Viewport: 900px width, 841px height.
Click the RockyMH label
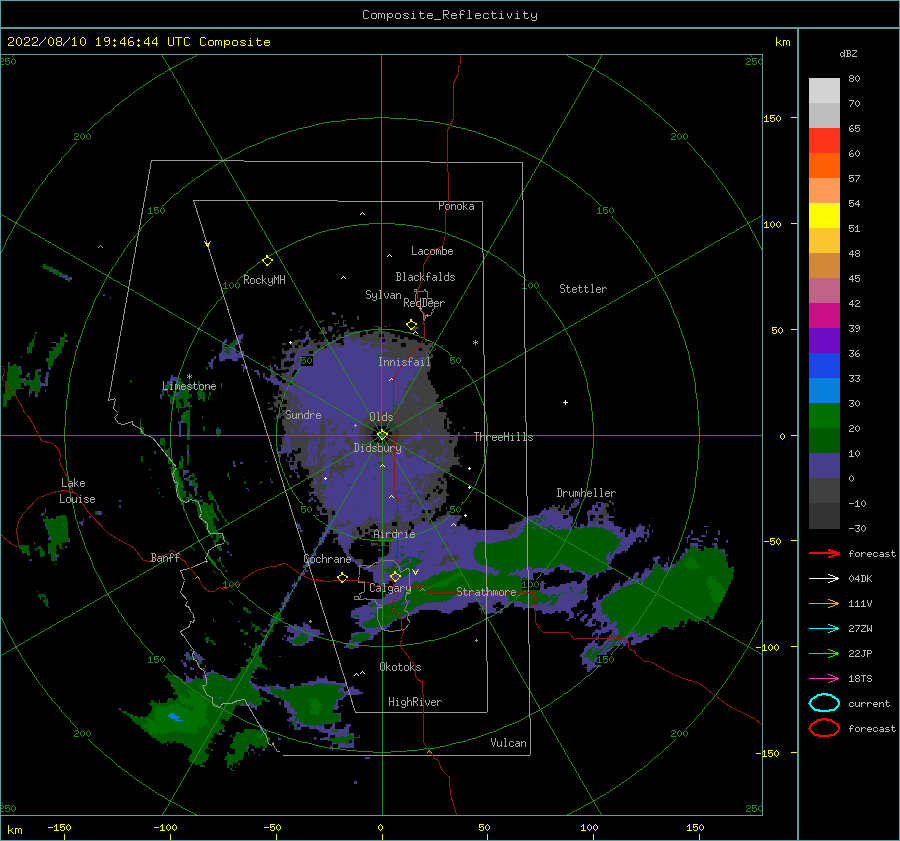(x=264, y=280)
